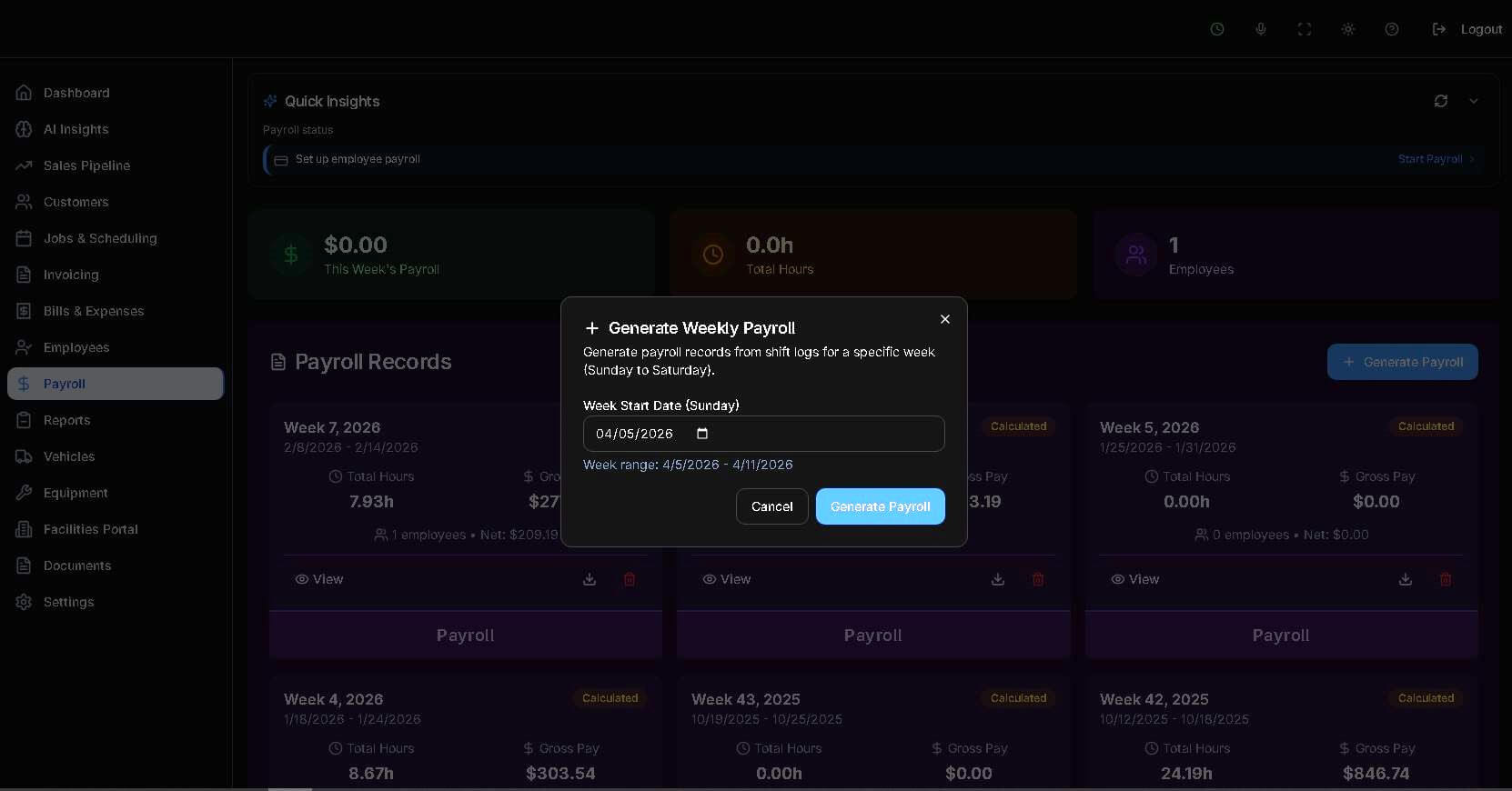Download the Week 5, 2026 payroll
Screen dimensions: 1512x791
(x=1406, y=579)
